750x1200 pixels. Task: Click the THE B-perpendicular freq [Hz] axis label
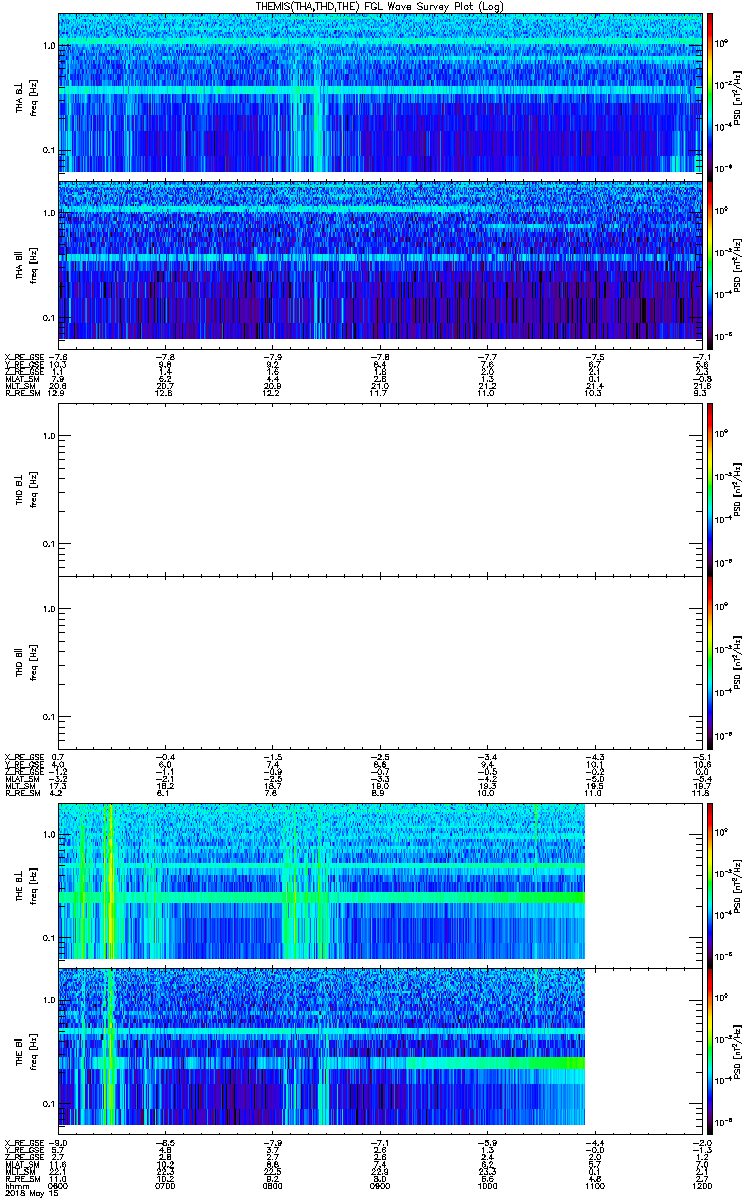click(x=33, y=885)
